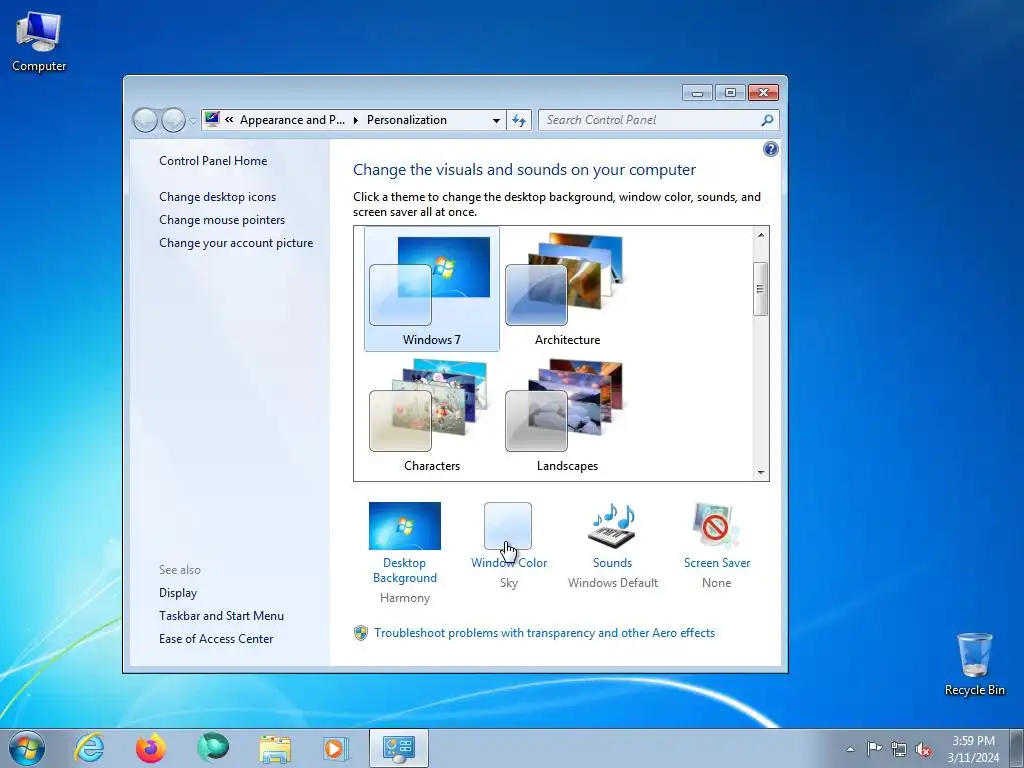1024x768 pixels.
Task: Click the Sounds text label
Action: (613, 563)
